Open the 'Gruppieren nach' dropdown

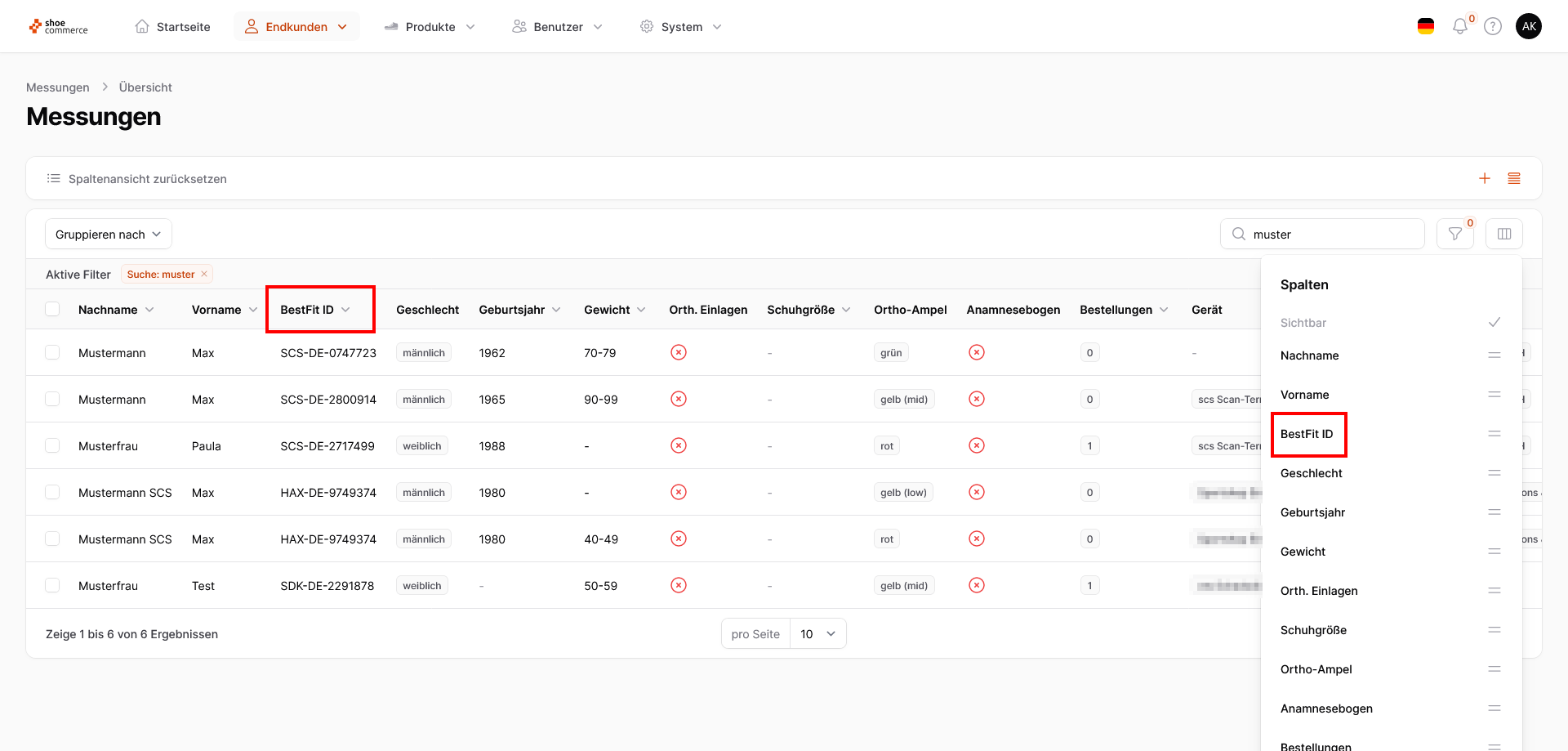coord(108,235)
